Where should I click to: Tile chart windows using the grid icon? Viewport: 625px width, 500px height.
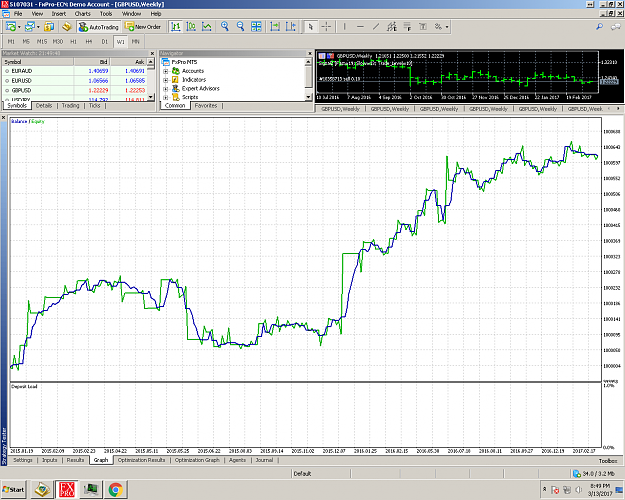(256, 27)
